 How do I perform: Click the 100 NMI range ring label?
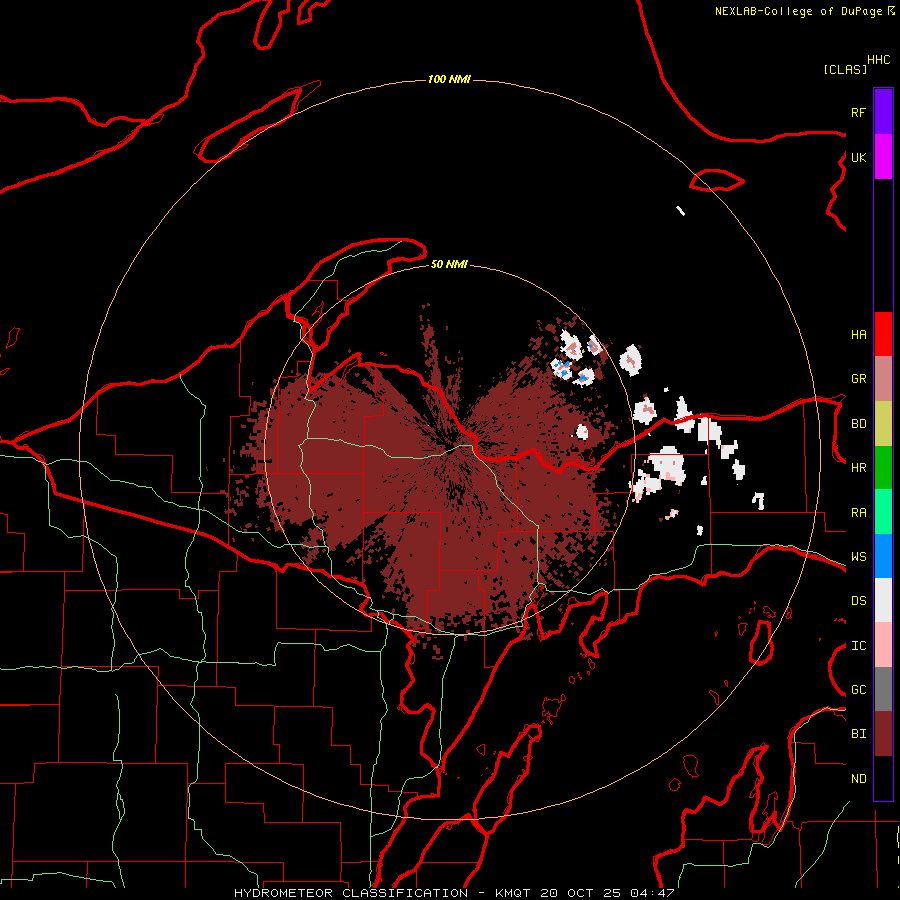point(449,79)
